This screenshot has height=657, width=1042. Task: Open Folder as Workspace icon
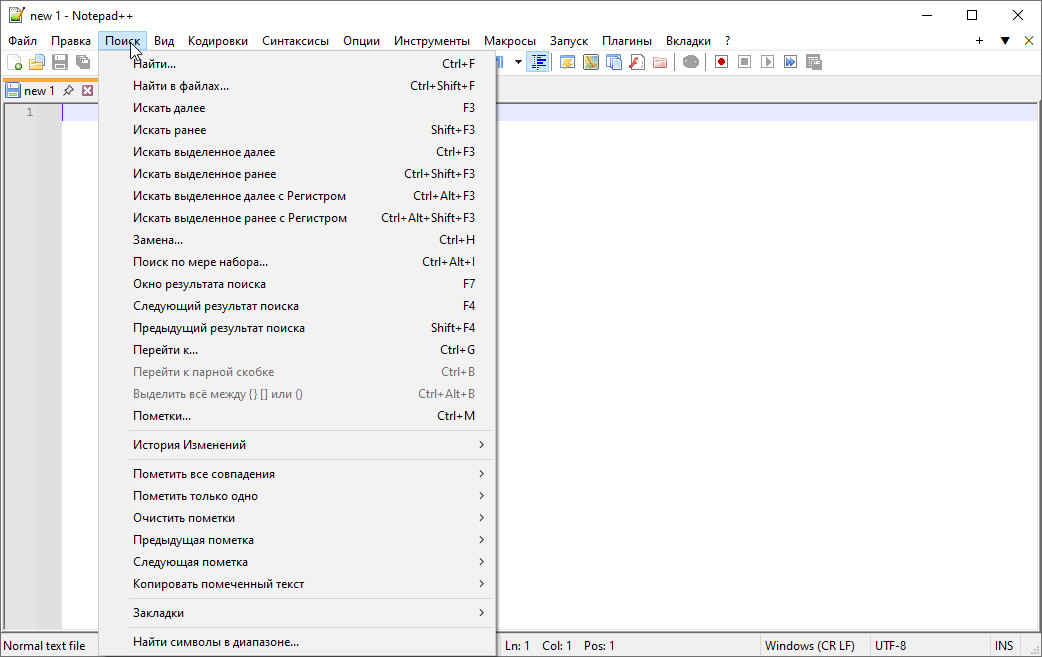(660, 62)
